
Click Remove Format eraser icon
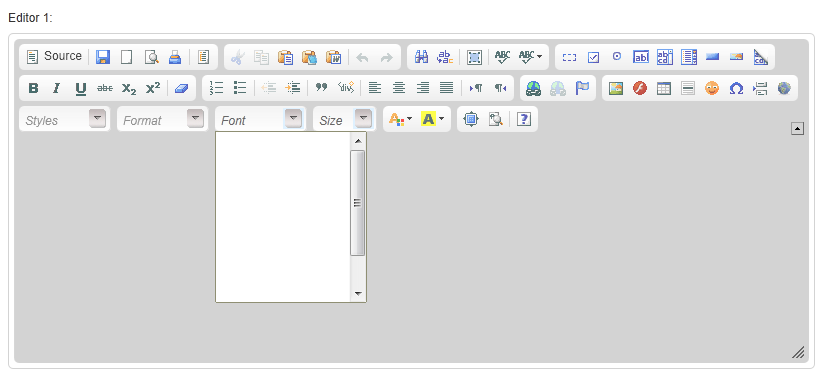point(181,88)
